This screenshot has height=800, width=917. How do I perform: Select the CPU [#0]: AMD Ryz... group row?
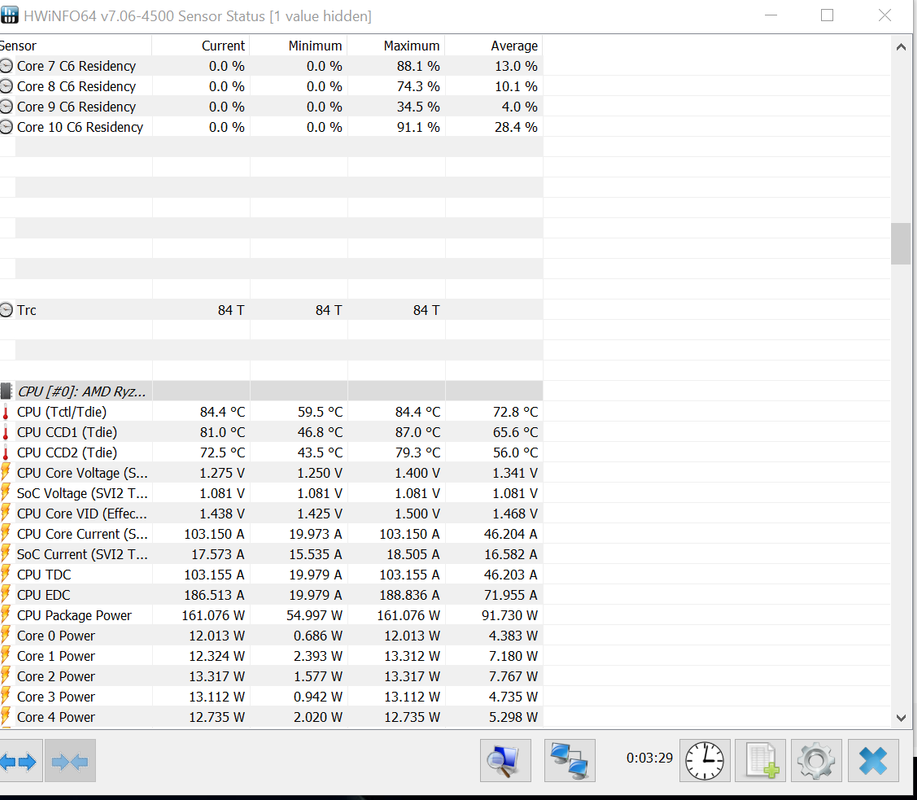coord(271,391)
